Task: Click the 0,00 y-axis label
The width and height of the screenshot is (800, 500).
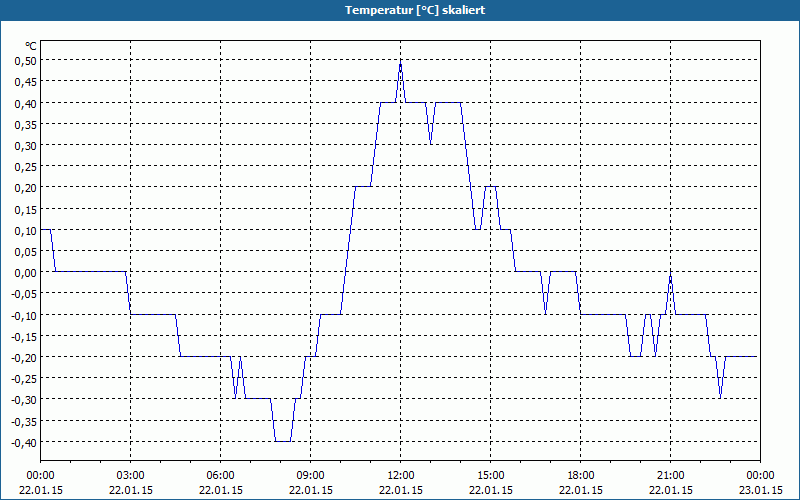Action: [27, 272]
